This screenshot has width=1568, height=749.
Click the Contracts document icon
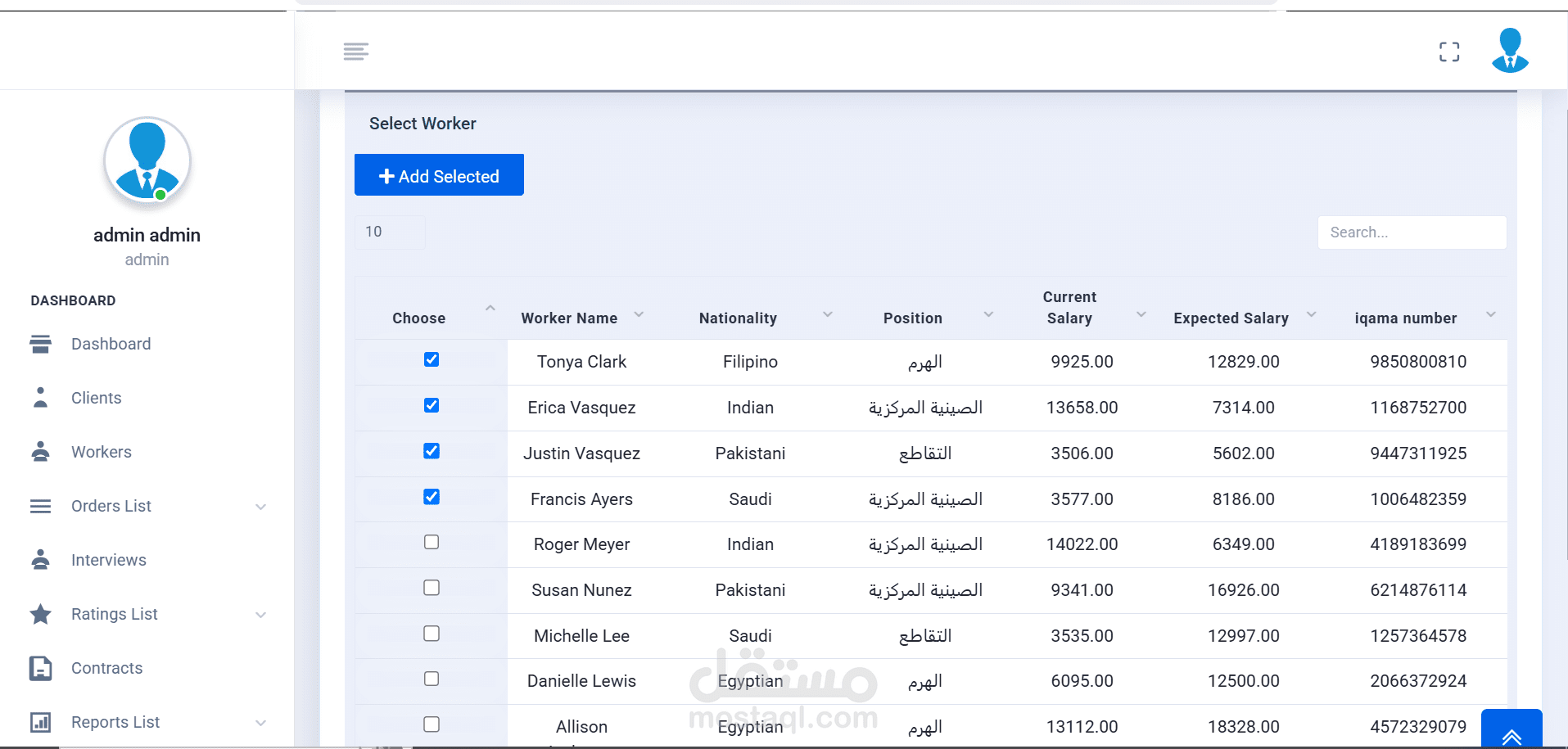point(40,668)
